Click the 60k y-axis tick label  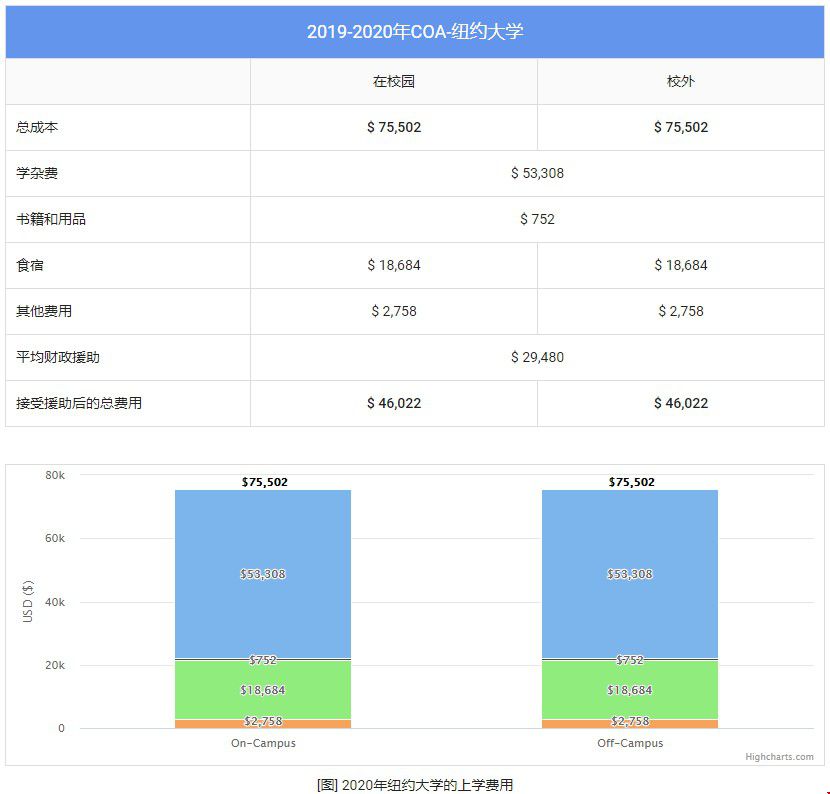pyautogui.click(x=55, y=538)
